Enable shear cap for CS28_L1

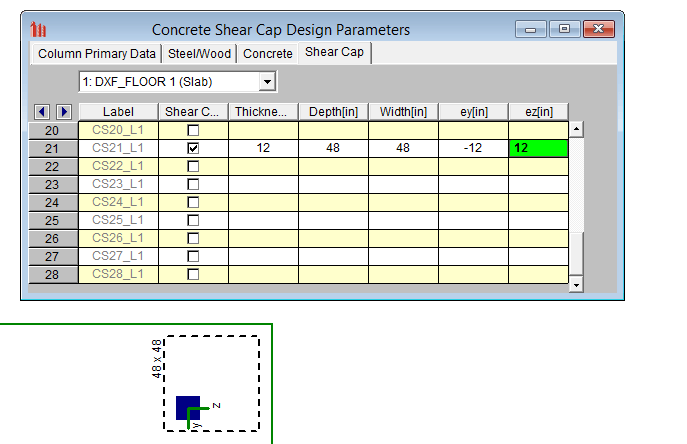tap(193, 274)
